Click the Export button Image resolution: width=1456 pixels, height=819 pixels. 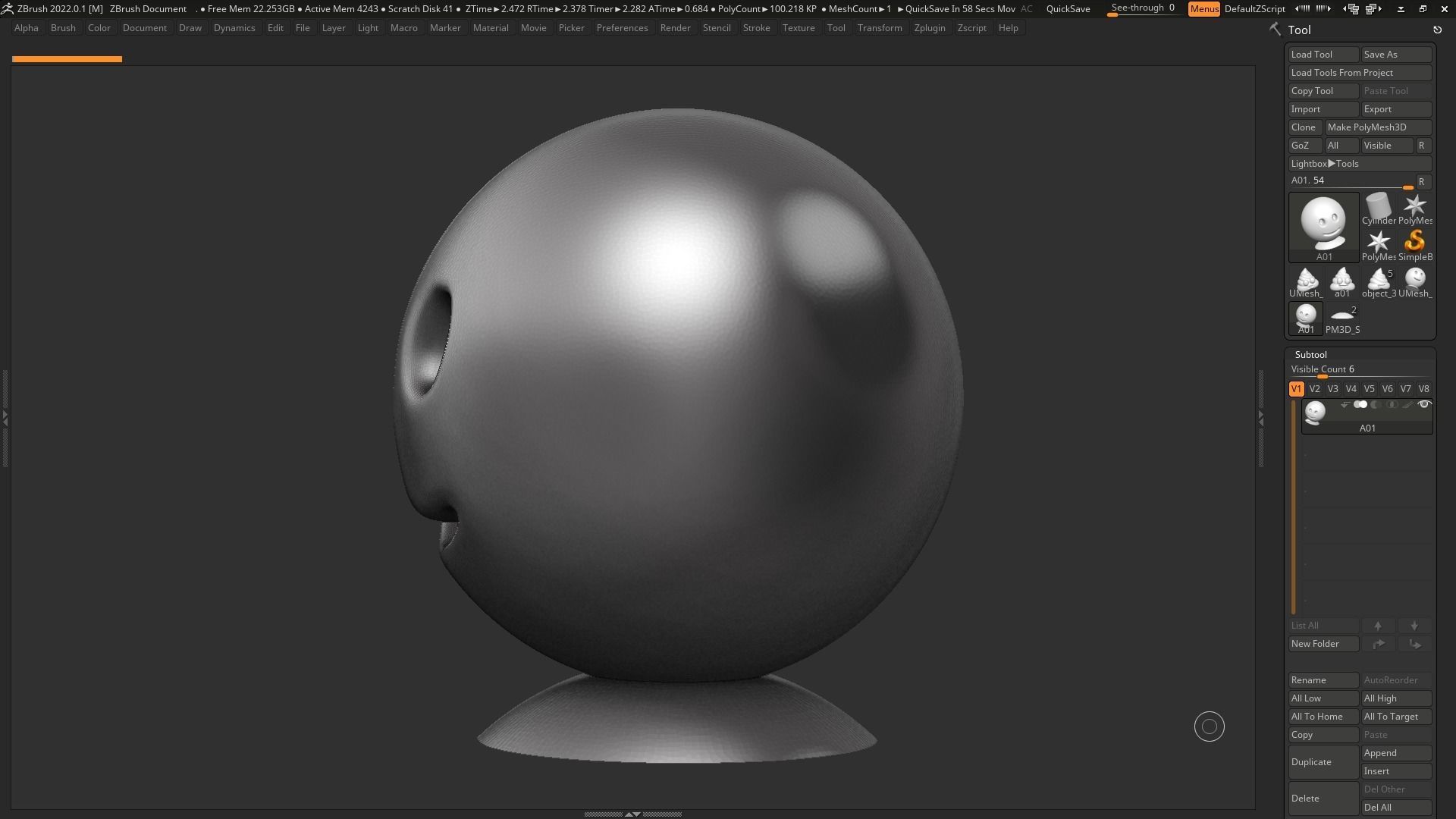point(1396,109)
